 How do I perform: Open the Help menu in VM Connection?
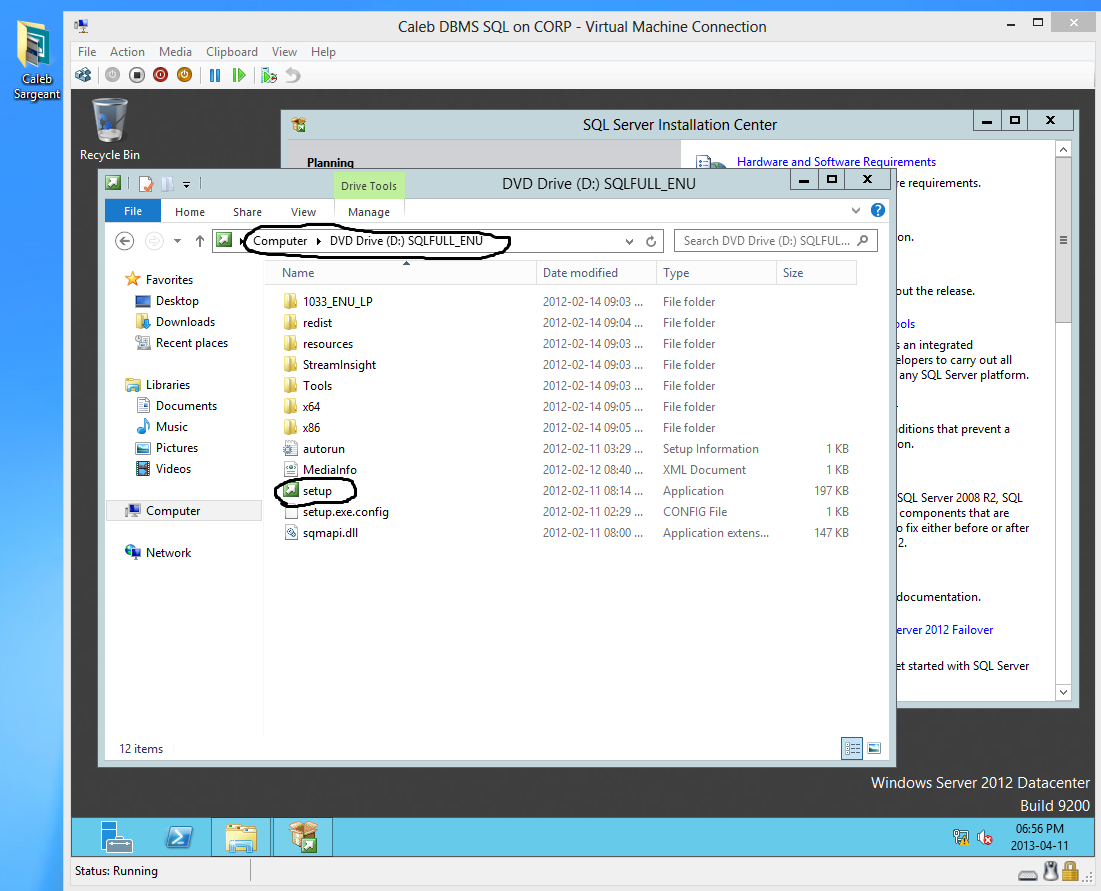(323, 52)
